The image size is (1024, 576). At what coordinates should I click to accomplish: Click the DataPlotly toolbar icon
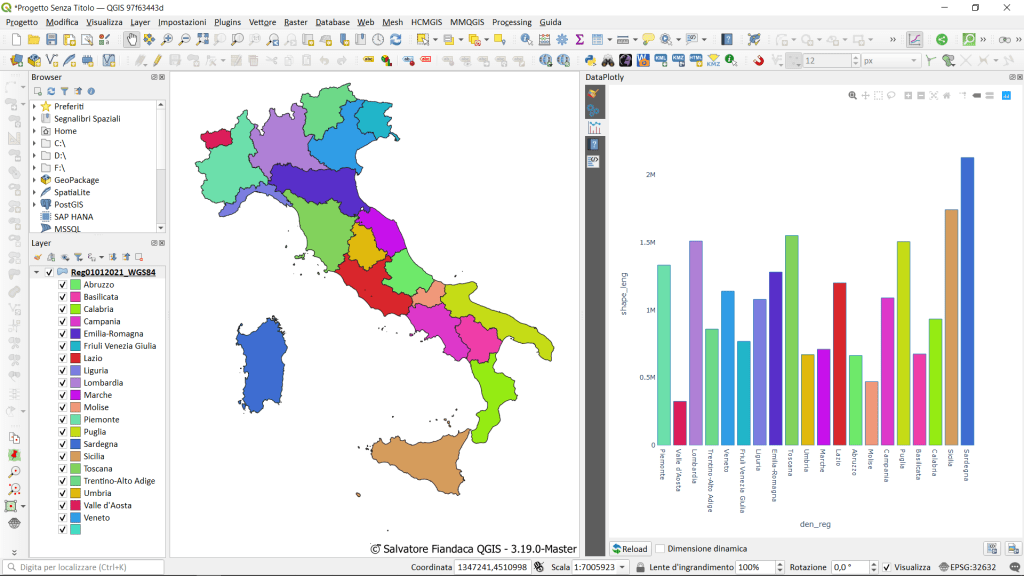pos(914,39)
